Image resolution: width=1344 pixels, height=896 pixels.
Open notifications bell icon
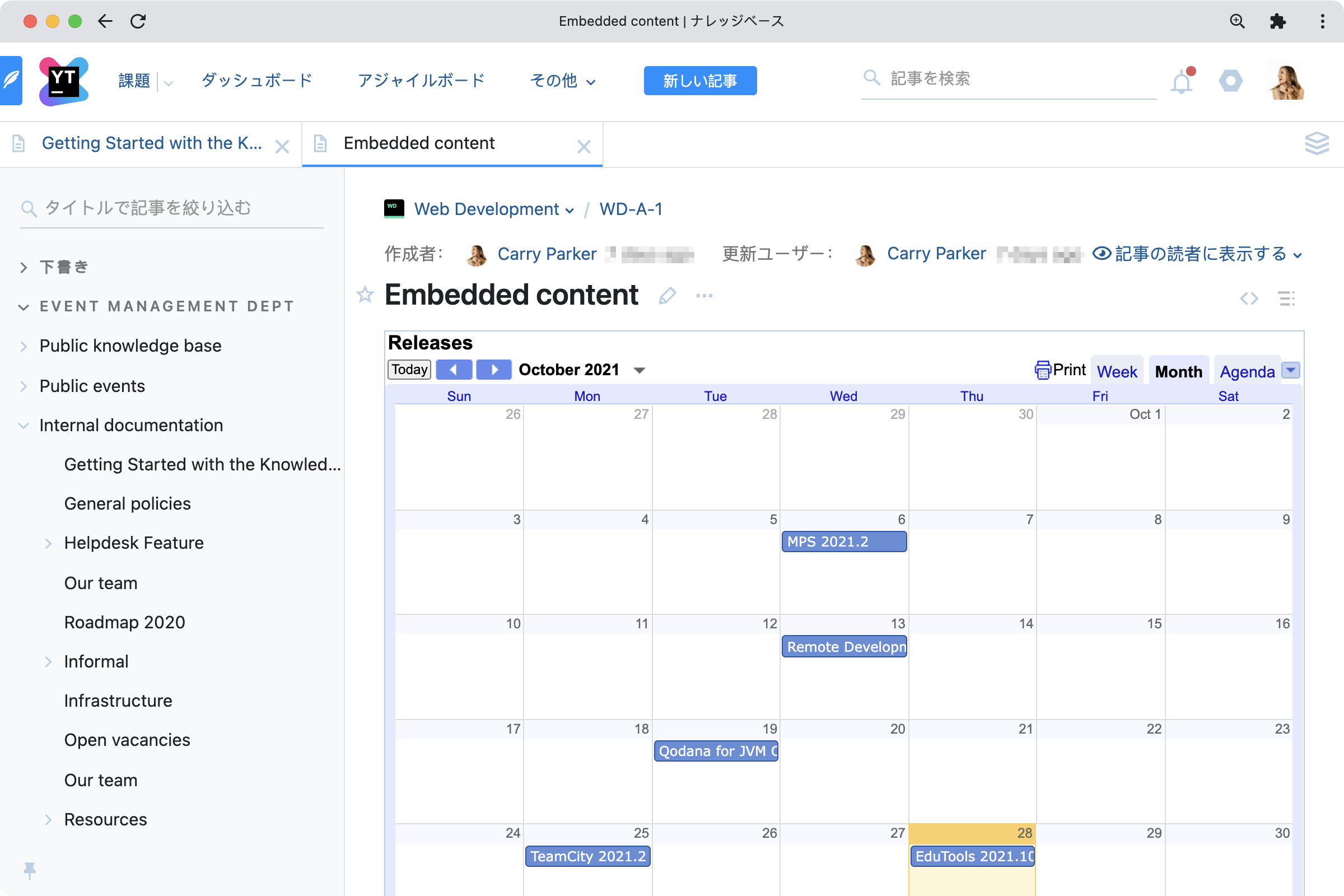pyautogui.click(x=1182, y=81)
